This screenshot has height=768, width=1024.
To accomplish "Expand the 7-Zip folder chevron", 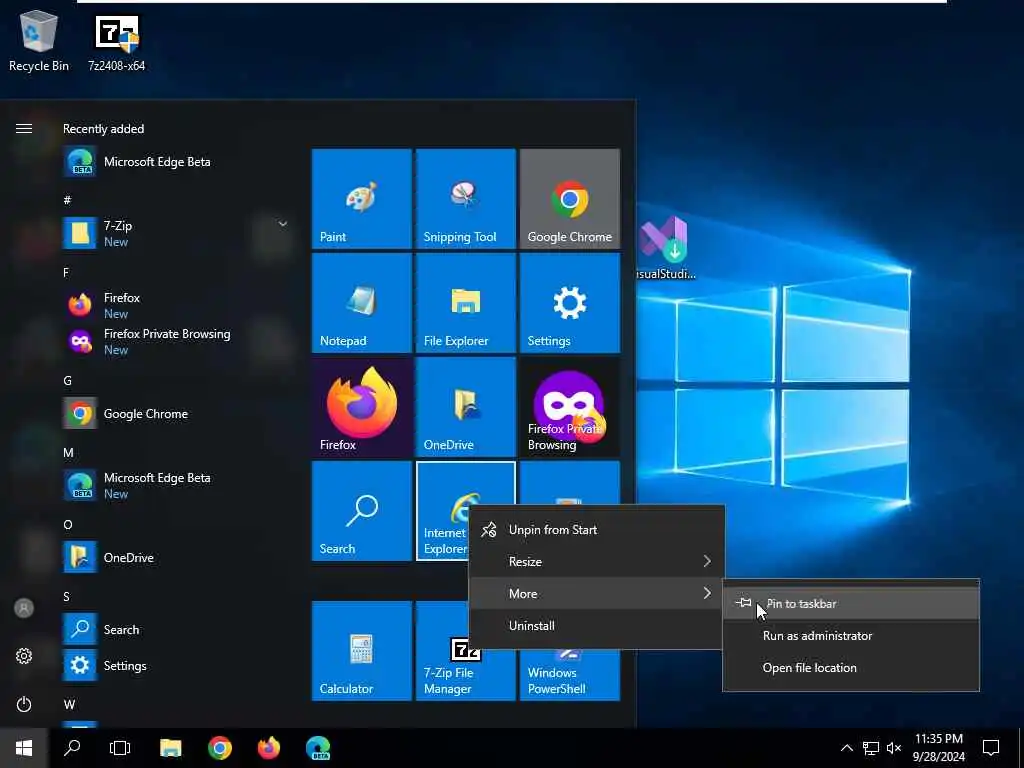I will click(283, 224).
